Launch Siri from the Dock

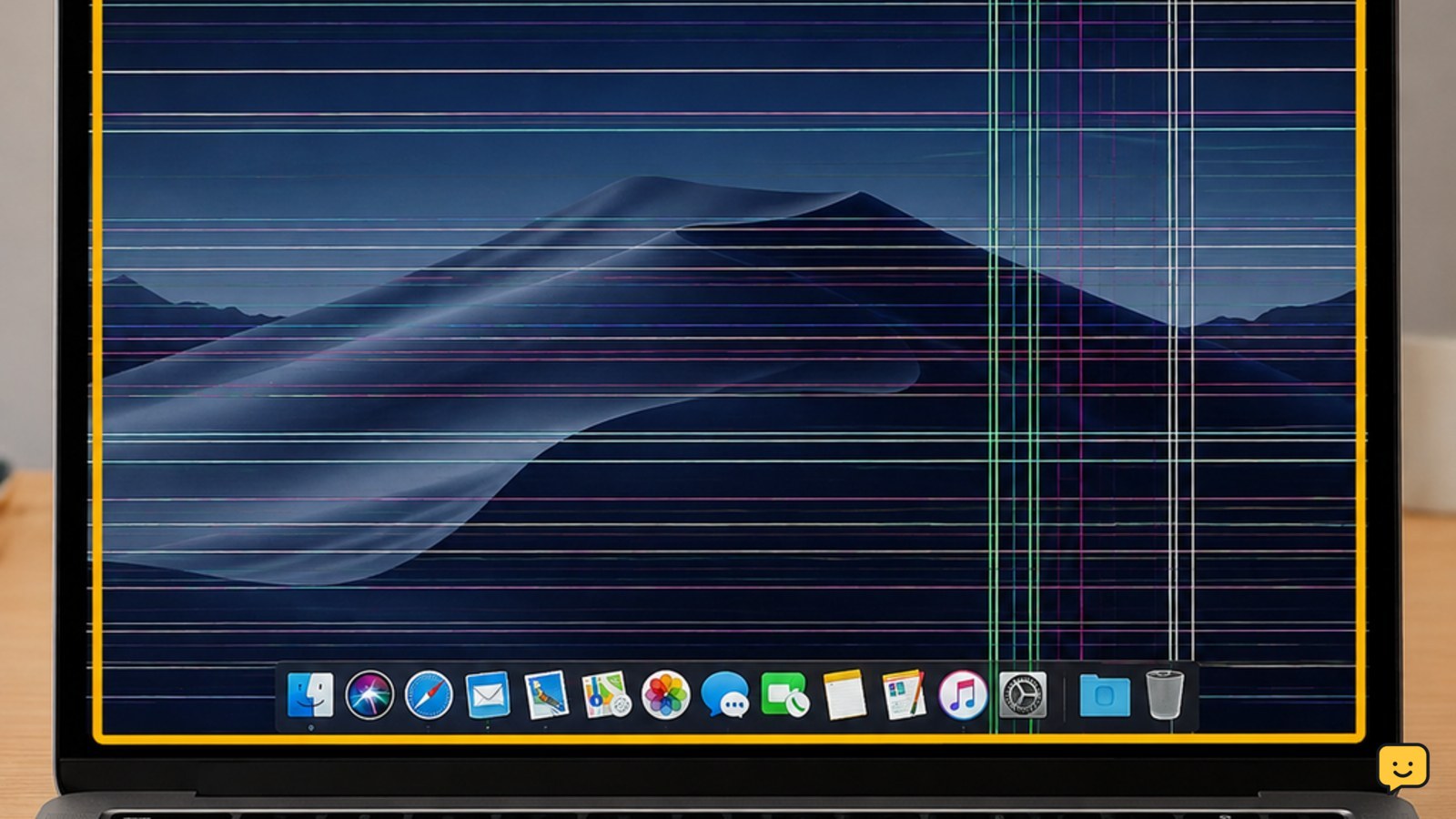pyautogui.click(x=369, y=695)
